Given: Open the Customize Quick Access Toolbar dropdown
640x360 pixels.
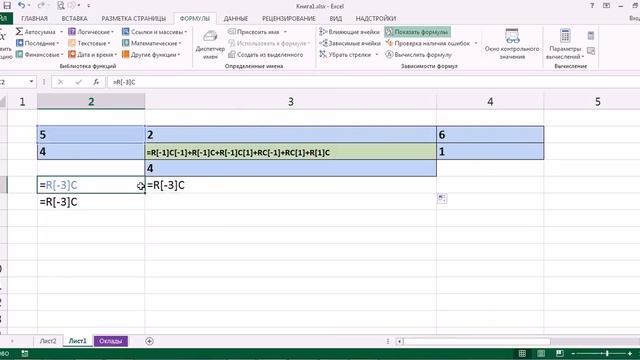Looking at the screenshot, I should coord(89,6).
